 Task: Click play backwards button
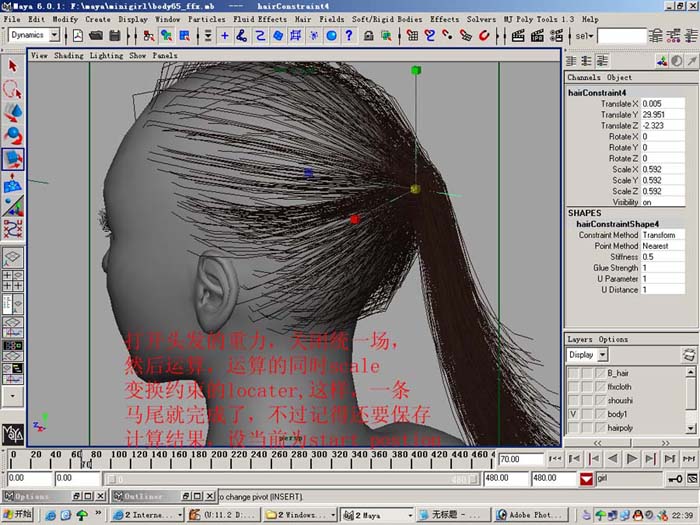point(612,458)
